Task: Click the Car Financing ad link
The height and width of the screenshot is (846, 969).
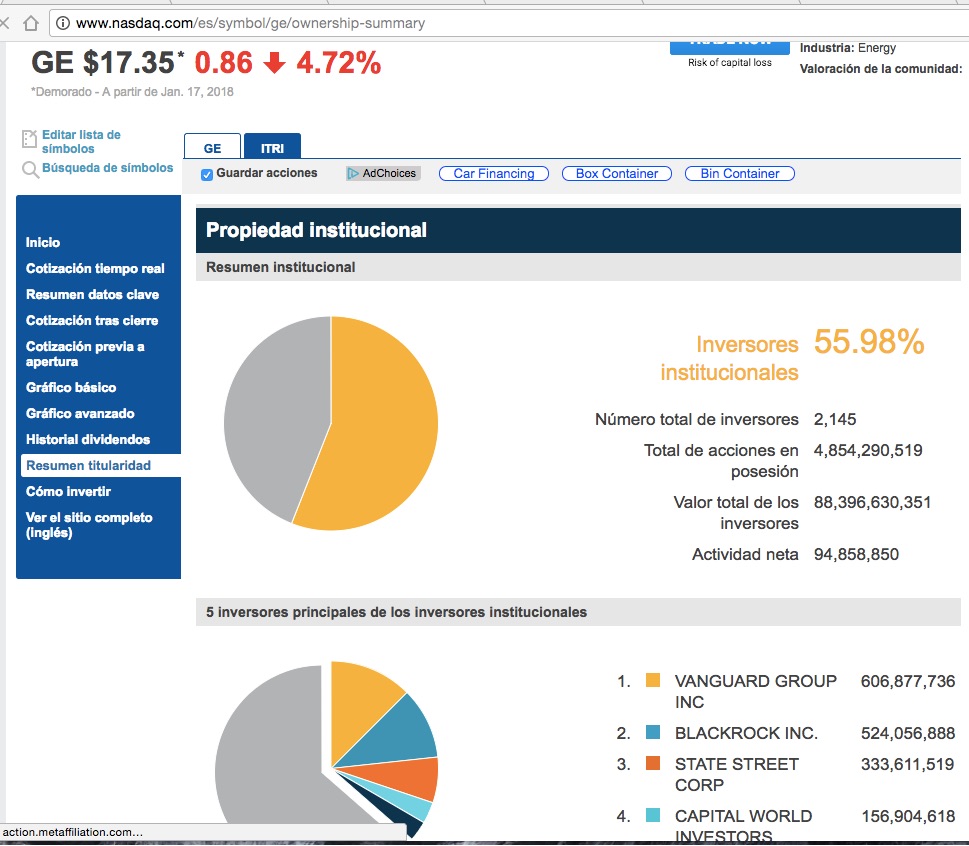Action: pyautogui.click(x=493, y=174)
